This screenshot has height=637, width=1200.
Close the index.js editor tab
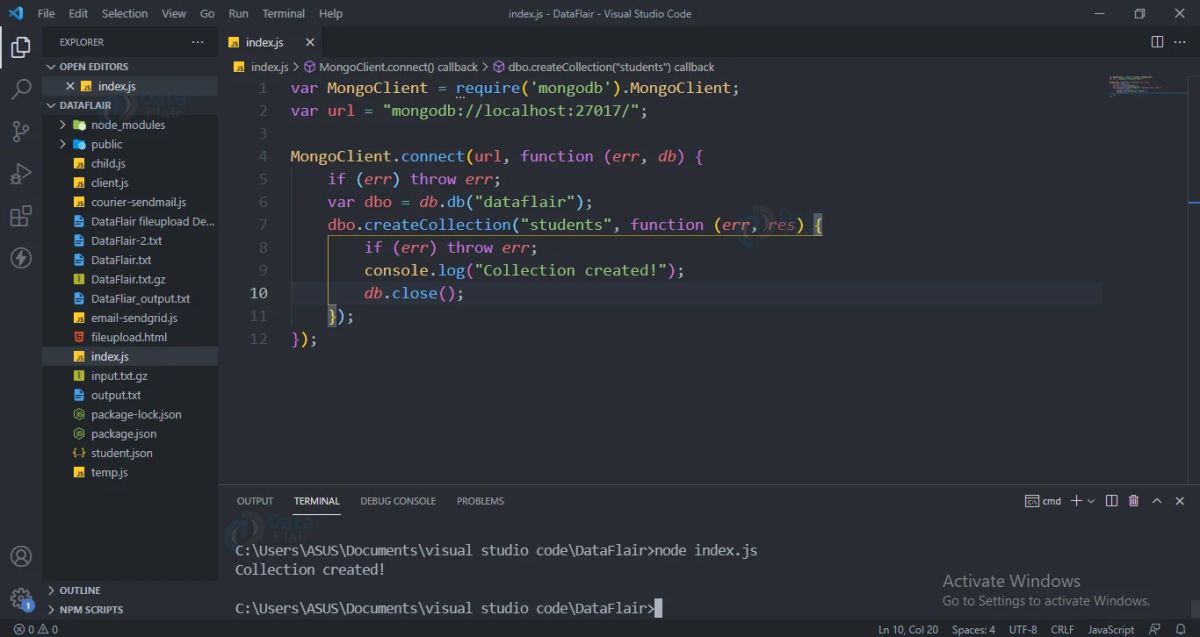pos(310,42)
